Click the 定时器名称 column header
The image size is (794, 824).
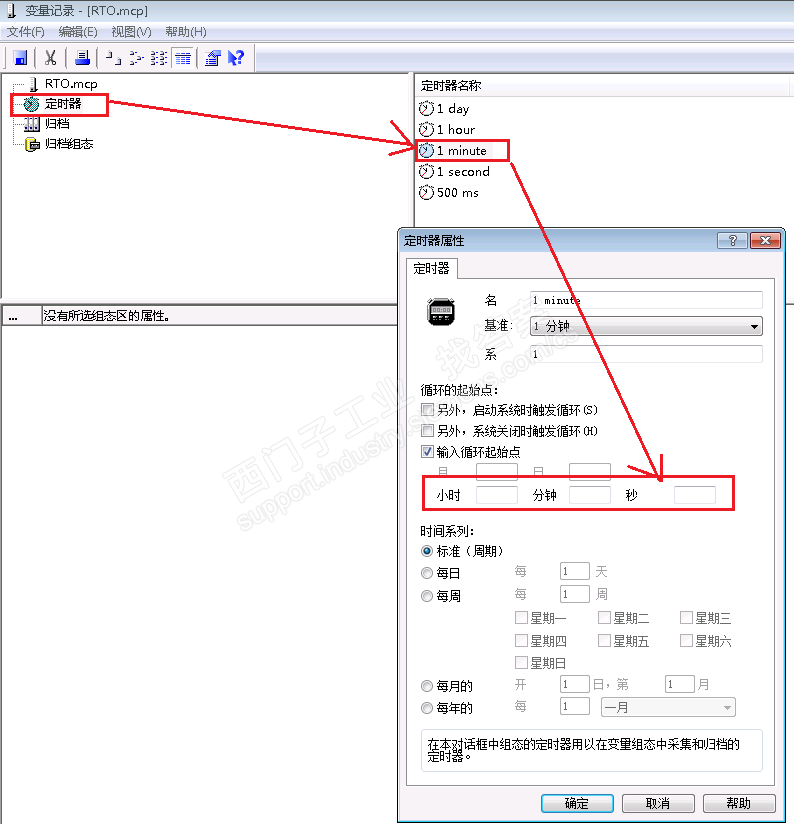602,86
